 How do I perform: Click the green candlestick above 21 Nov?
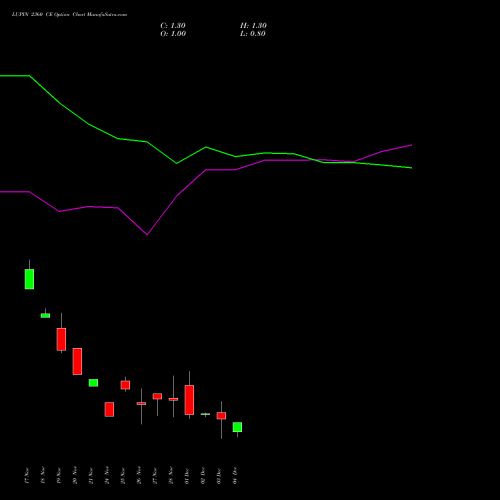[x=93, y=383]
